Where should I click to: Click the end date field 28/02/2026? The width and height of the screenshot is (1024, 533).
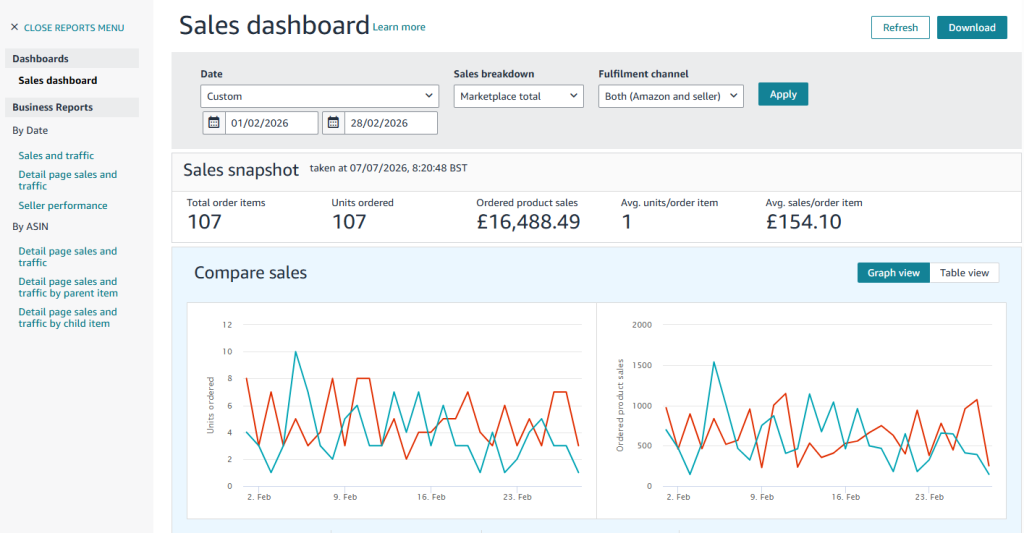[x=391, y=123]
